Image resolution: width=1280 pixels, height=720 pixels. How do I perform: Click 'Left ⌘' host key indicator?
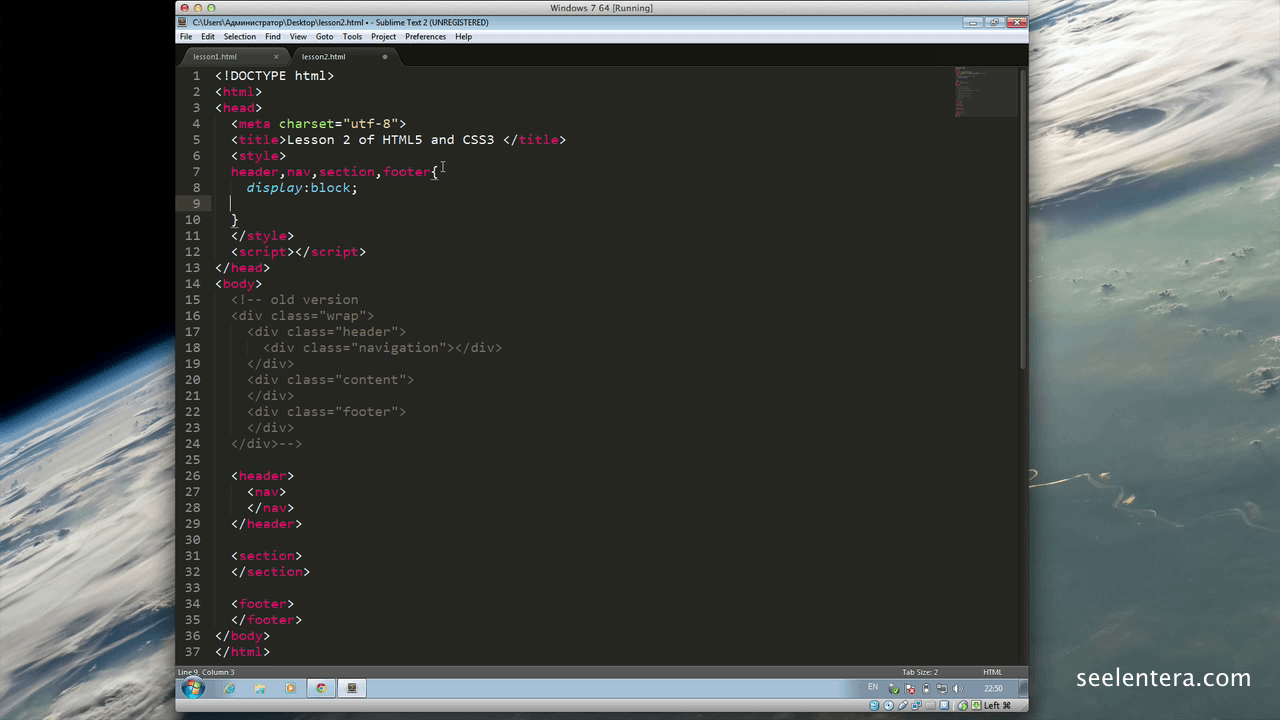(997, 705)
